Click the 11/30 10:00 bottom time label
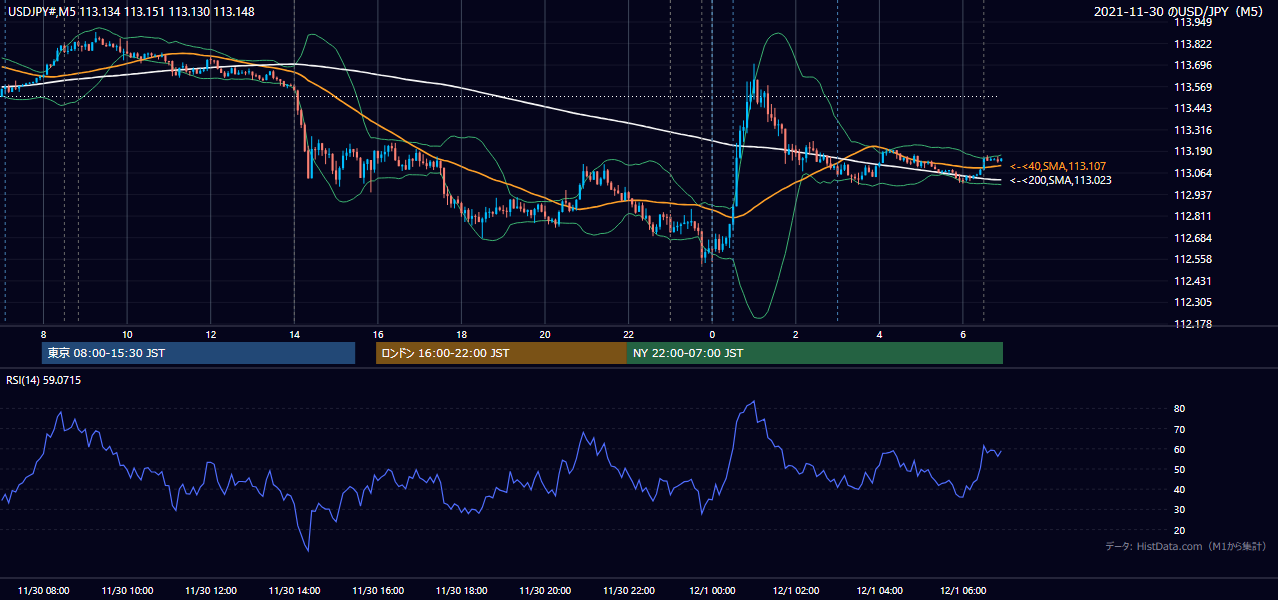 (127, 591)
